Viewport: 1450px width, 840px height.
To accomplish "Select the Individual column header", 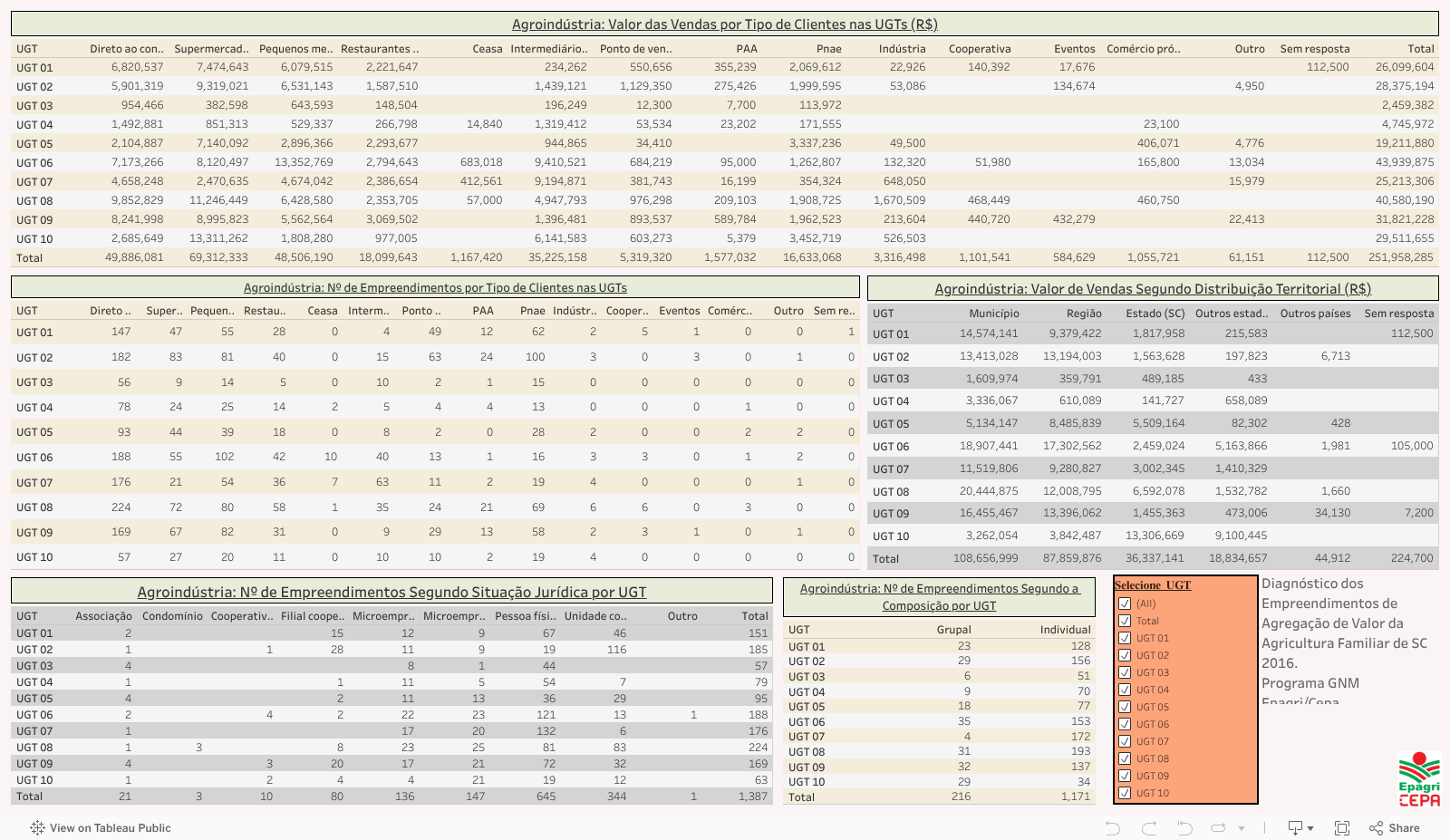I will (x=1065, y=630).
